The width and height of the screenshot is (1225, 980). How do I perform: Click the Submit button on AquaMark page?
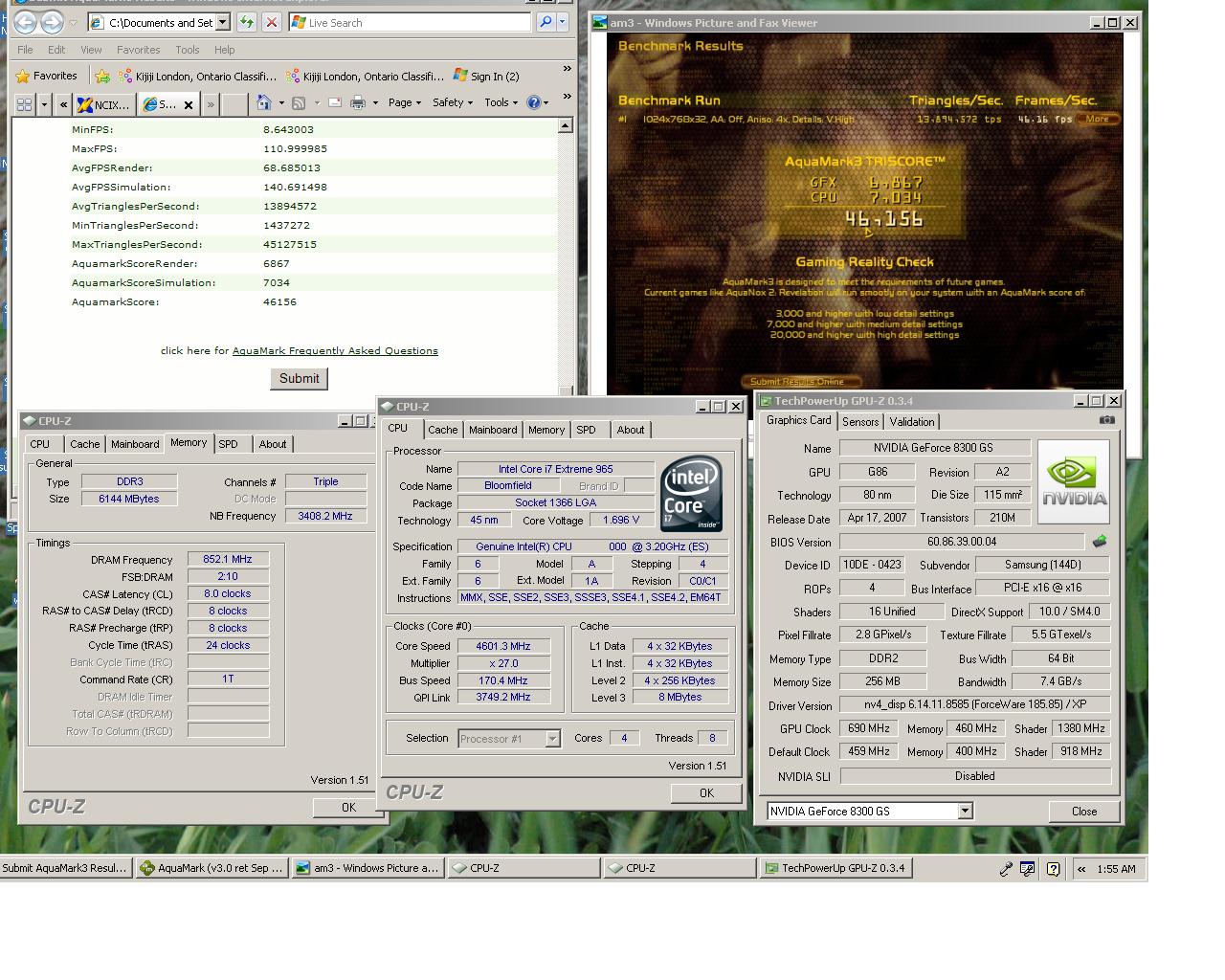click(x=299, y=378)
